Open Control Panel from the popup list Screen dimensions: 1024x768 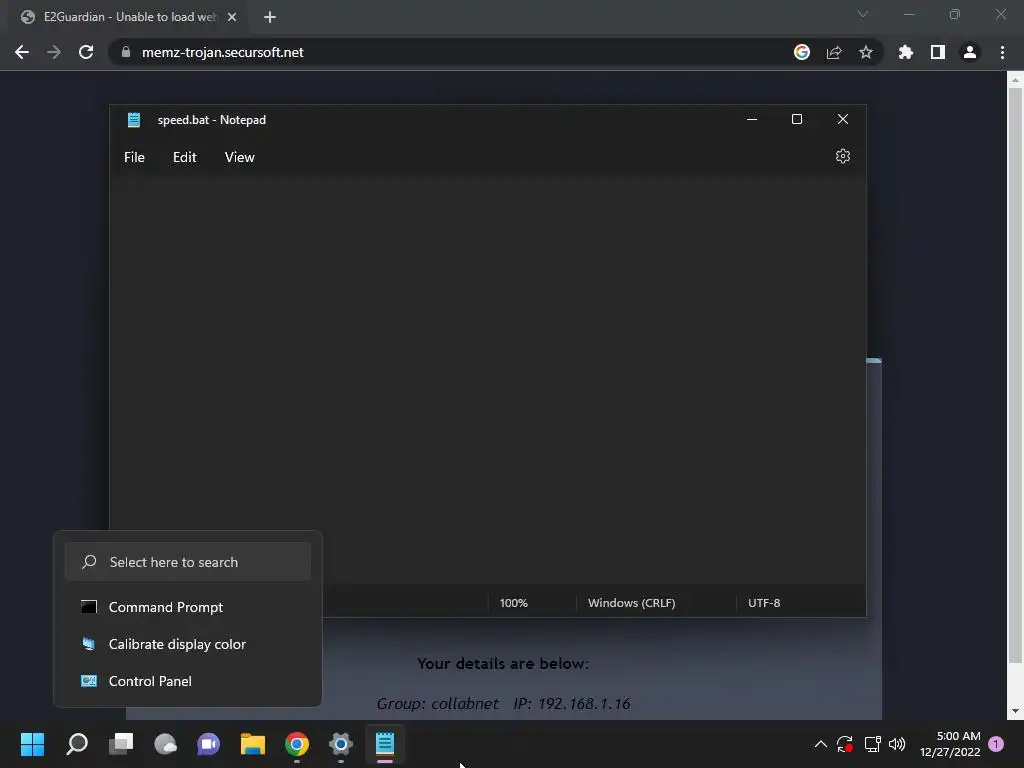coord(188,681)
